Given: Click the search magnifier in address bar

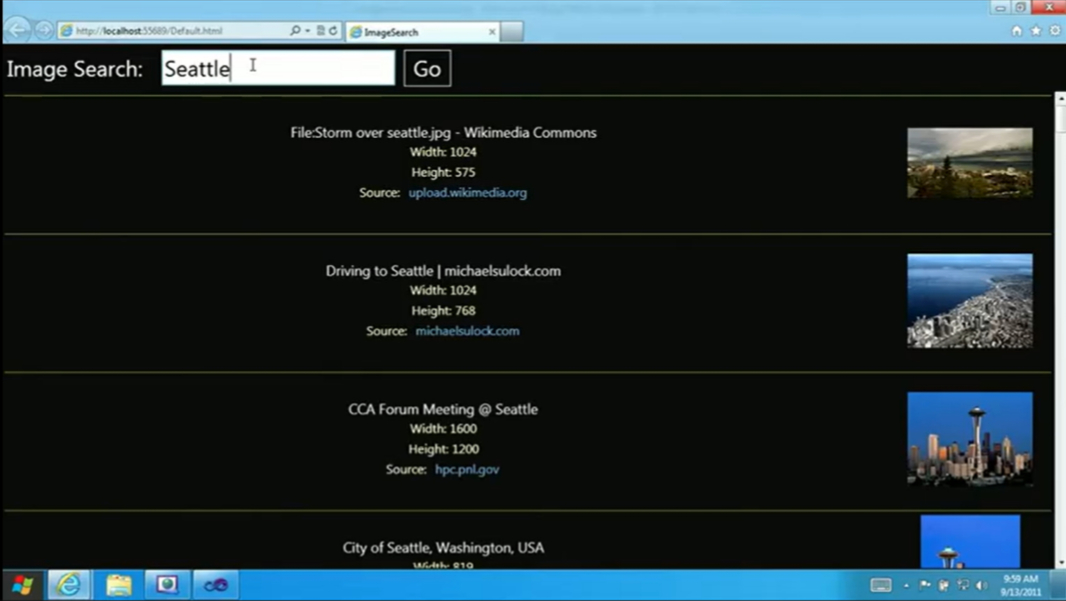Looking at the screenshot, I should coord(295,31).
